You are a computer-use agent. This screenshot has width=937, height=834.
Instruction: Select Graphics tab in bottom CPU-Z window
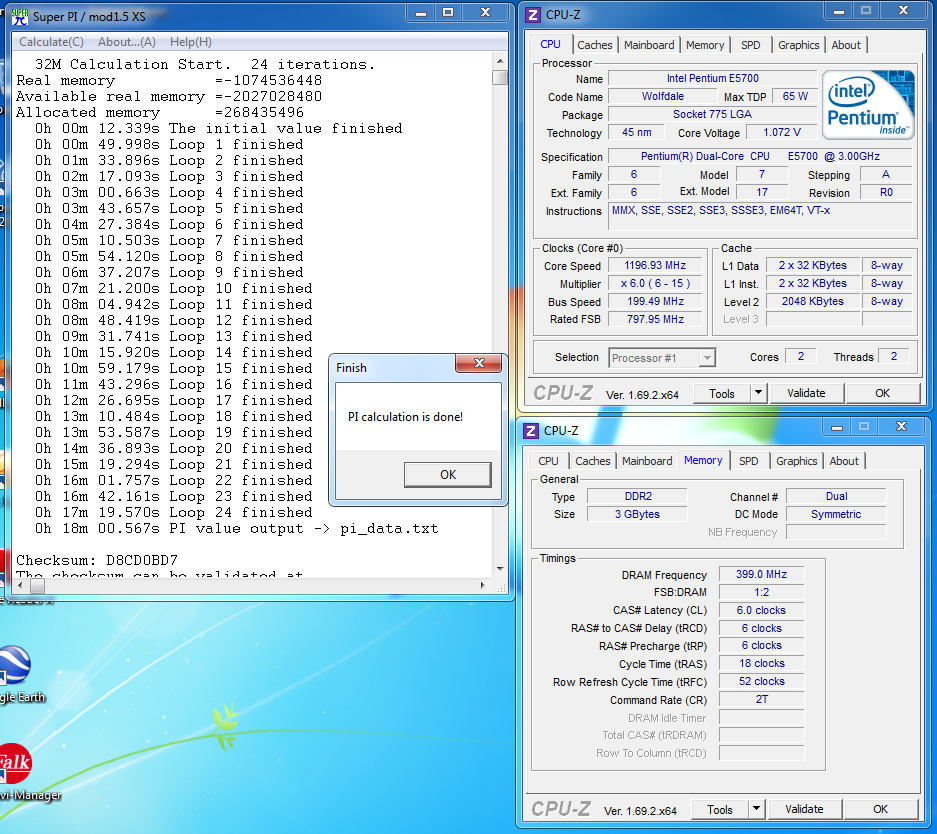pos(797,461)
